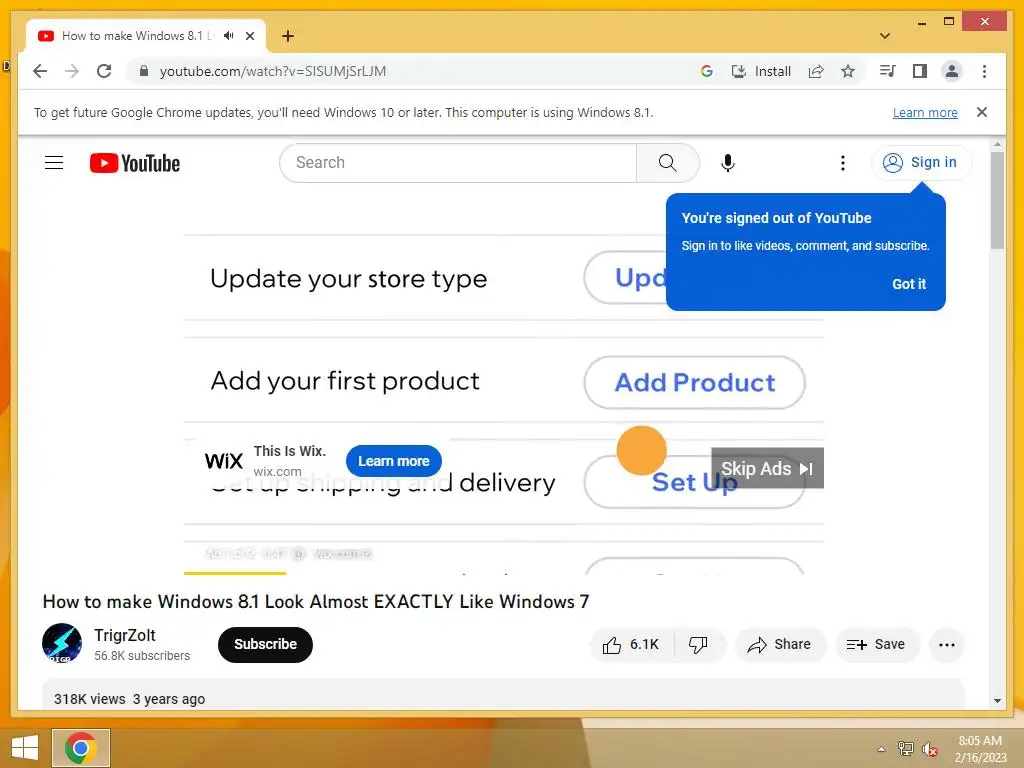Image resolution: width=1024 pixels, height=768 pixels.
Task: Open YouTube settings three-dot menu
Action: (x=842, y=163)
